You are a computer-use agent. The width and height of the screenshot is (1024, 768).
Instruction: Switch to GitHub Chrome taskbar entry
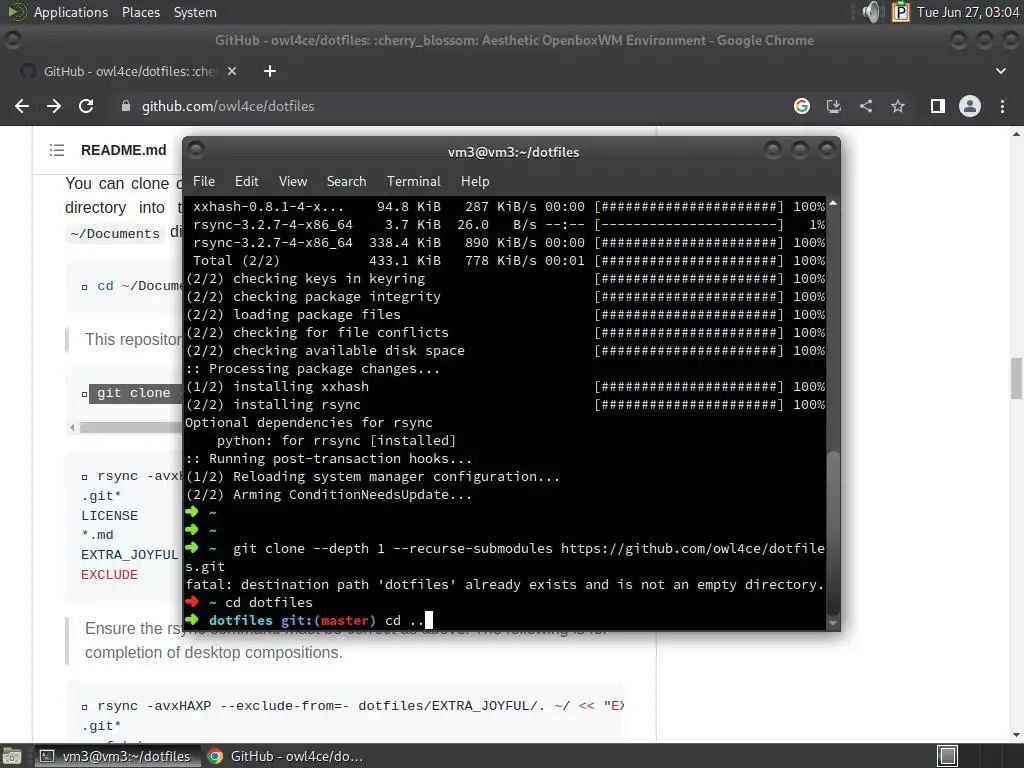tap(285, 756)
